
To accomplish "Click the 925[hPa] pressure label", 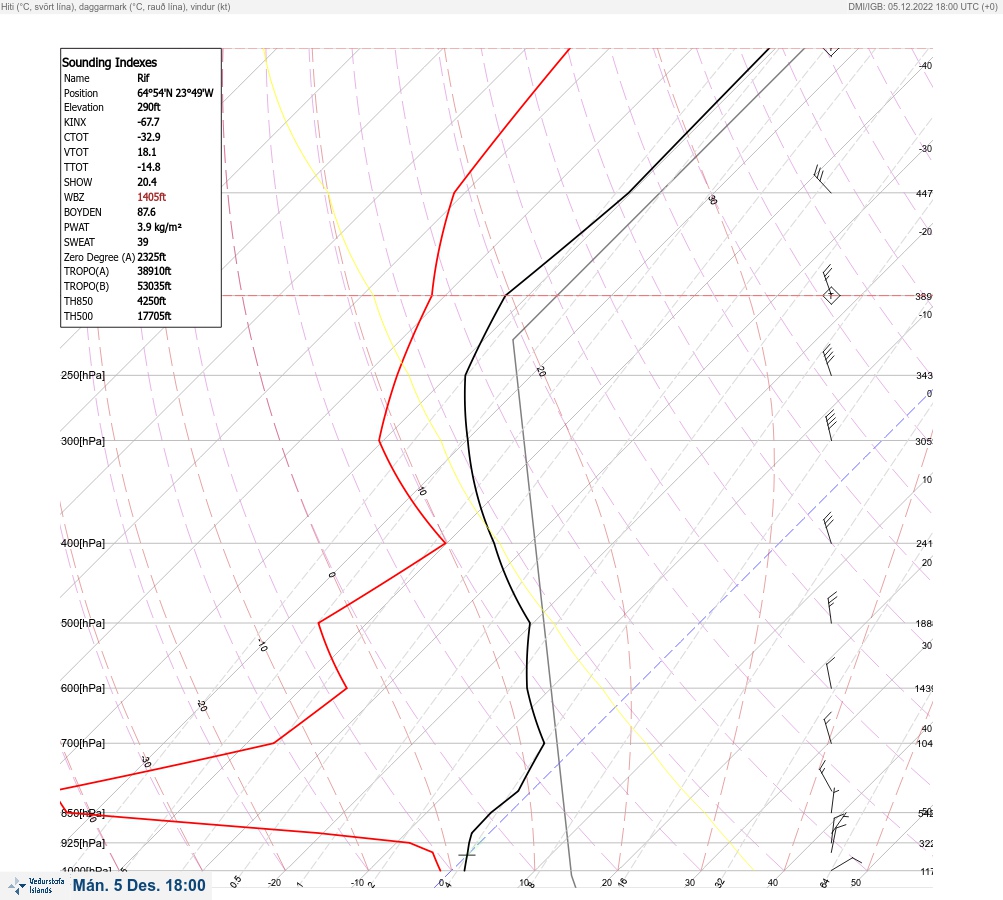I will tap(83, 843).
